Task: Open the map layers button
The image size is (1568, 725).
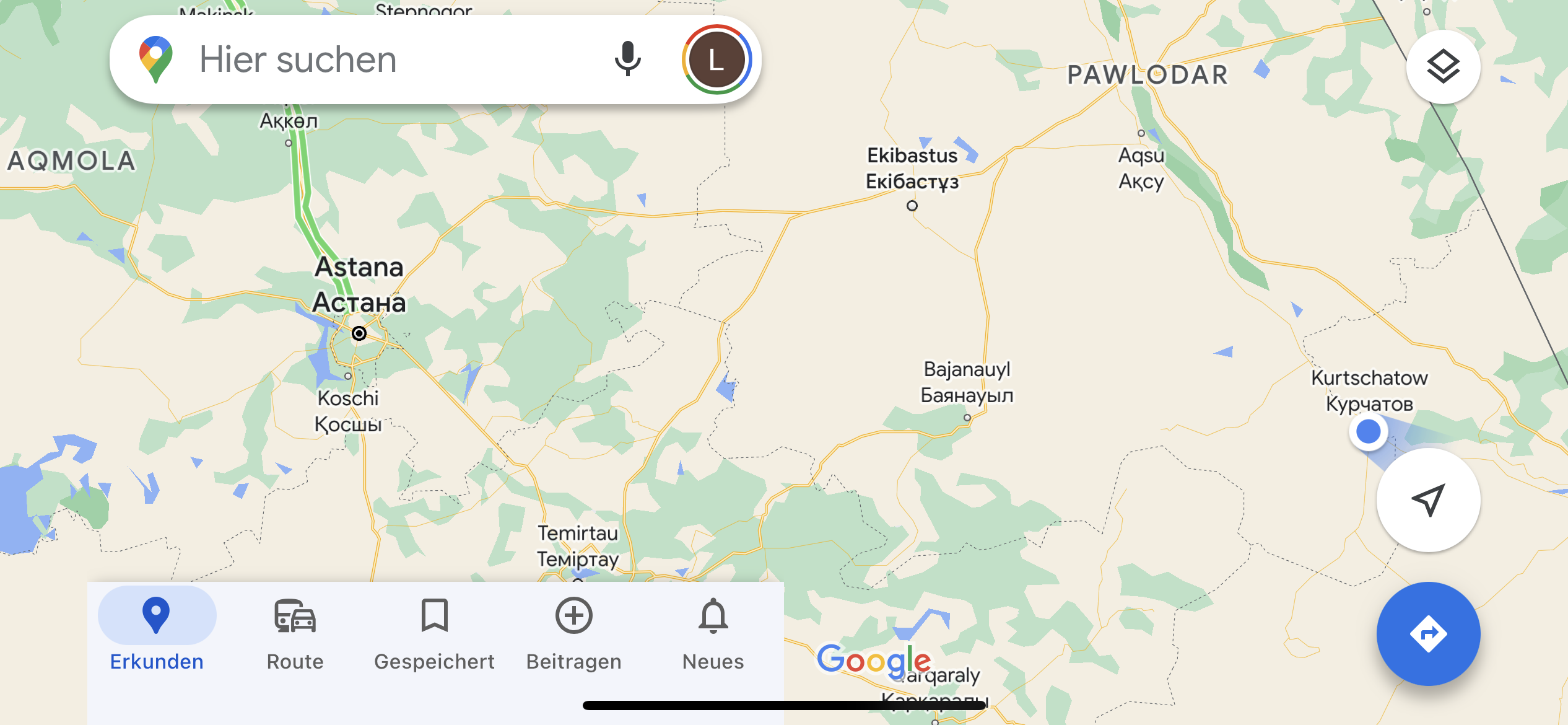Action: pos(1443,67)
